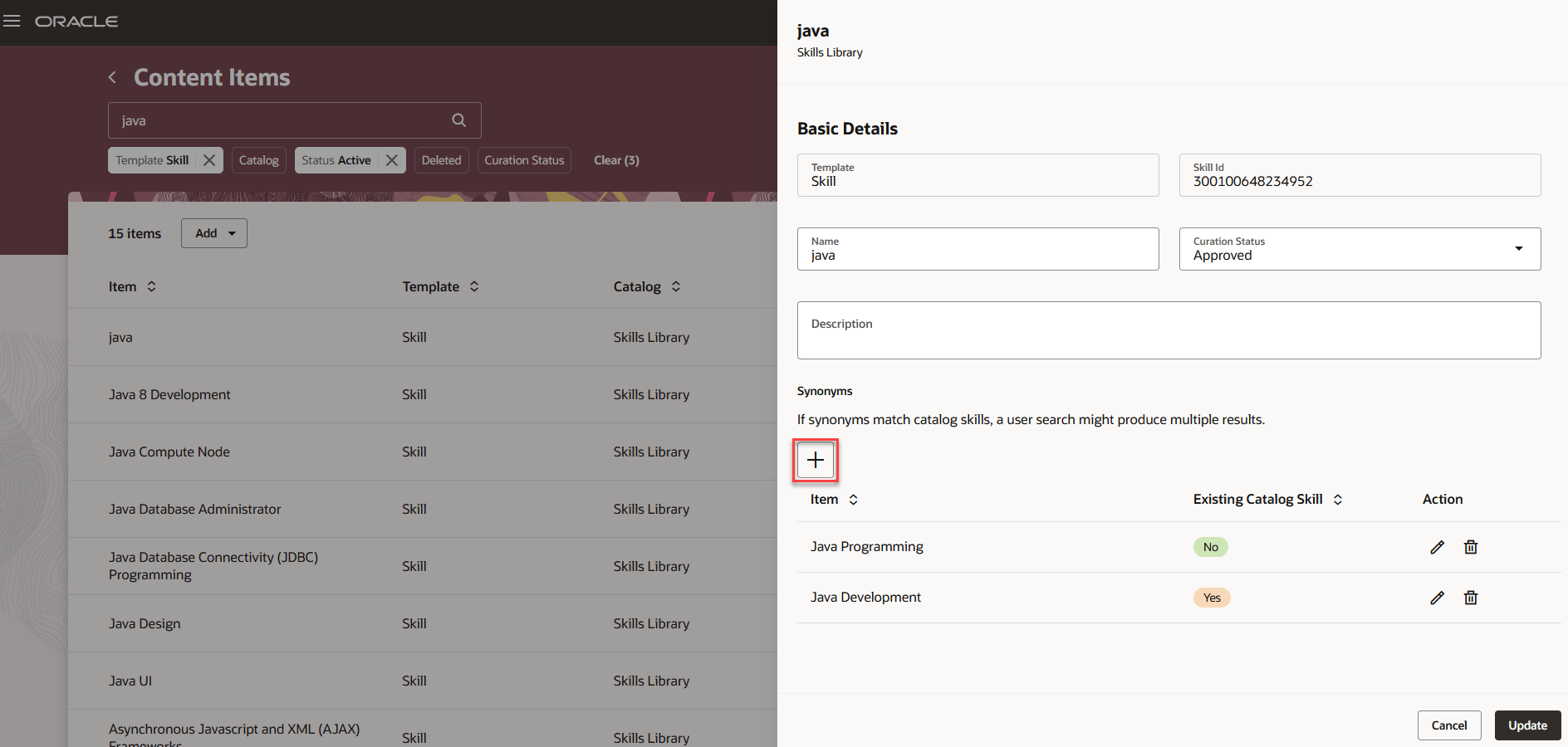Remove the Status Active filter chip
This screenshot has height=747, width=1568.
392,160
